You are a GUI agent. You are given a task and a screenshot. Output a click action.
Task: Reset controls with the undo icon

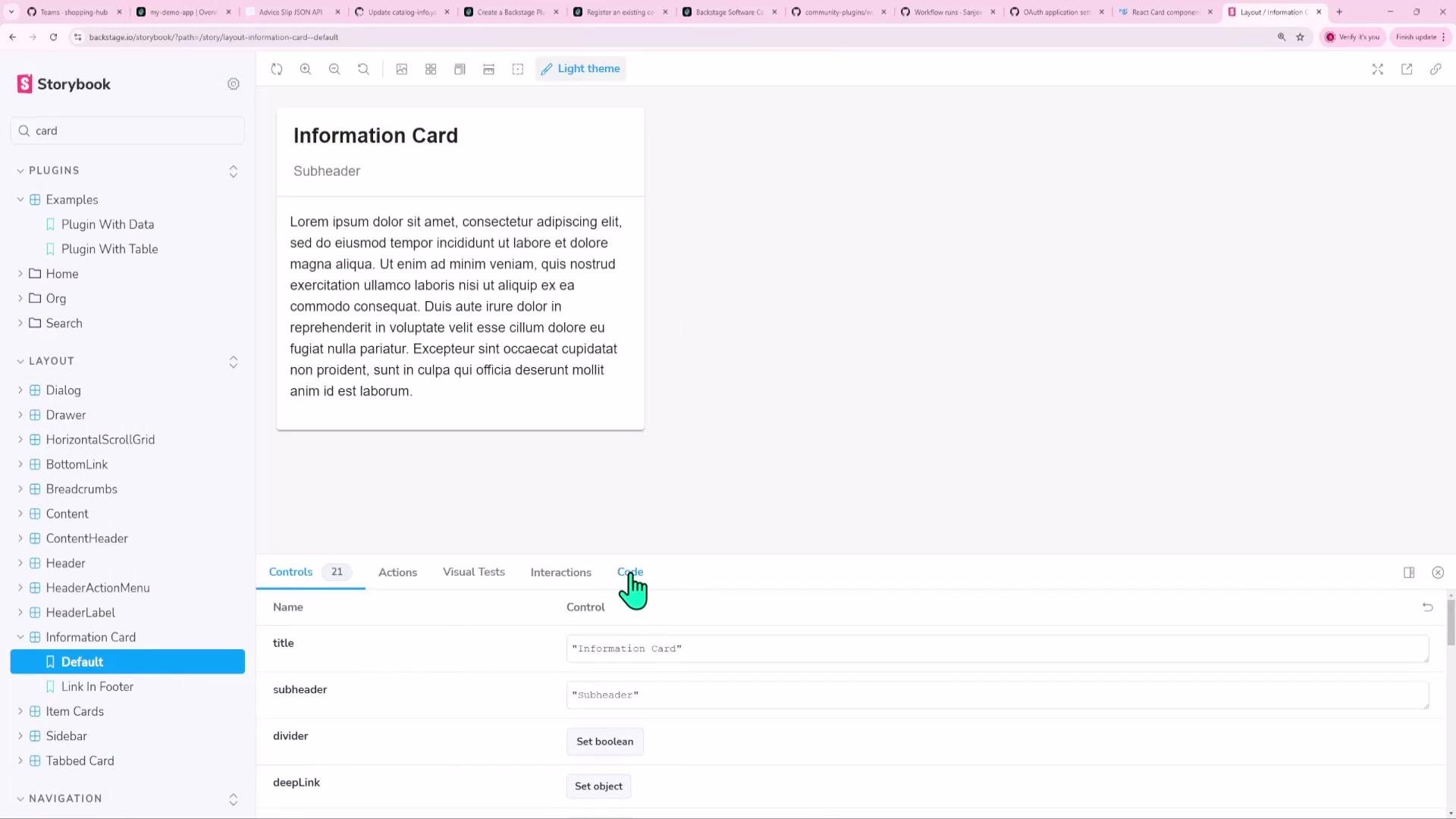[x=1428, y=607]
